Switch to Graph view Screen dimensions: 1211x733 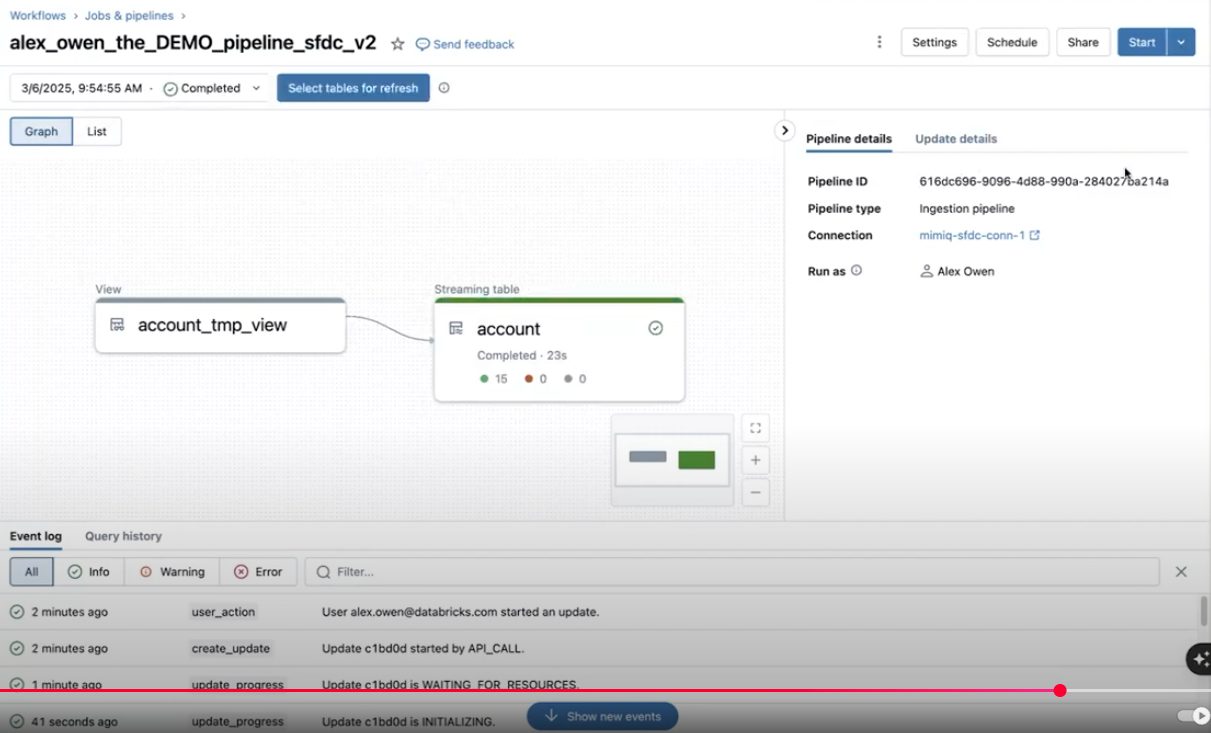coord(41,131)
